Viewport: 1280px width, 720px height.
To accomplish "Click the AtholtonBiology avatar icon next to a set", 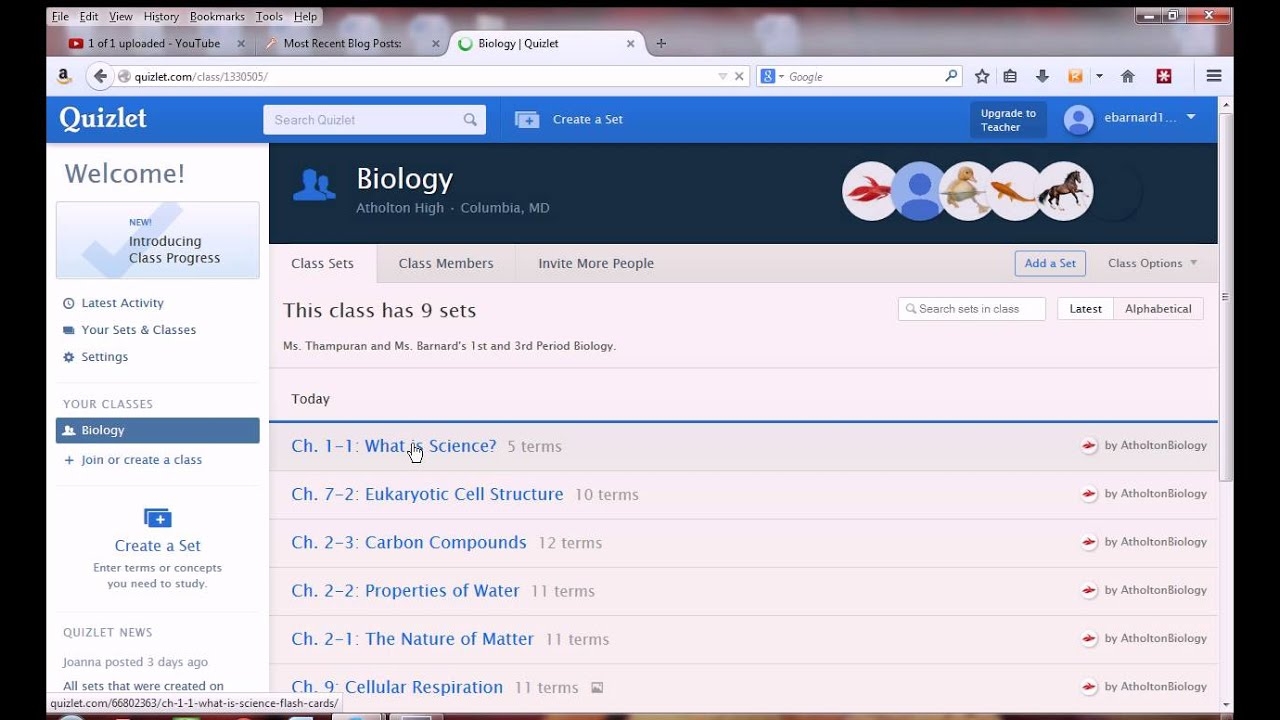I will [1090, 445].
